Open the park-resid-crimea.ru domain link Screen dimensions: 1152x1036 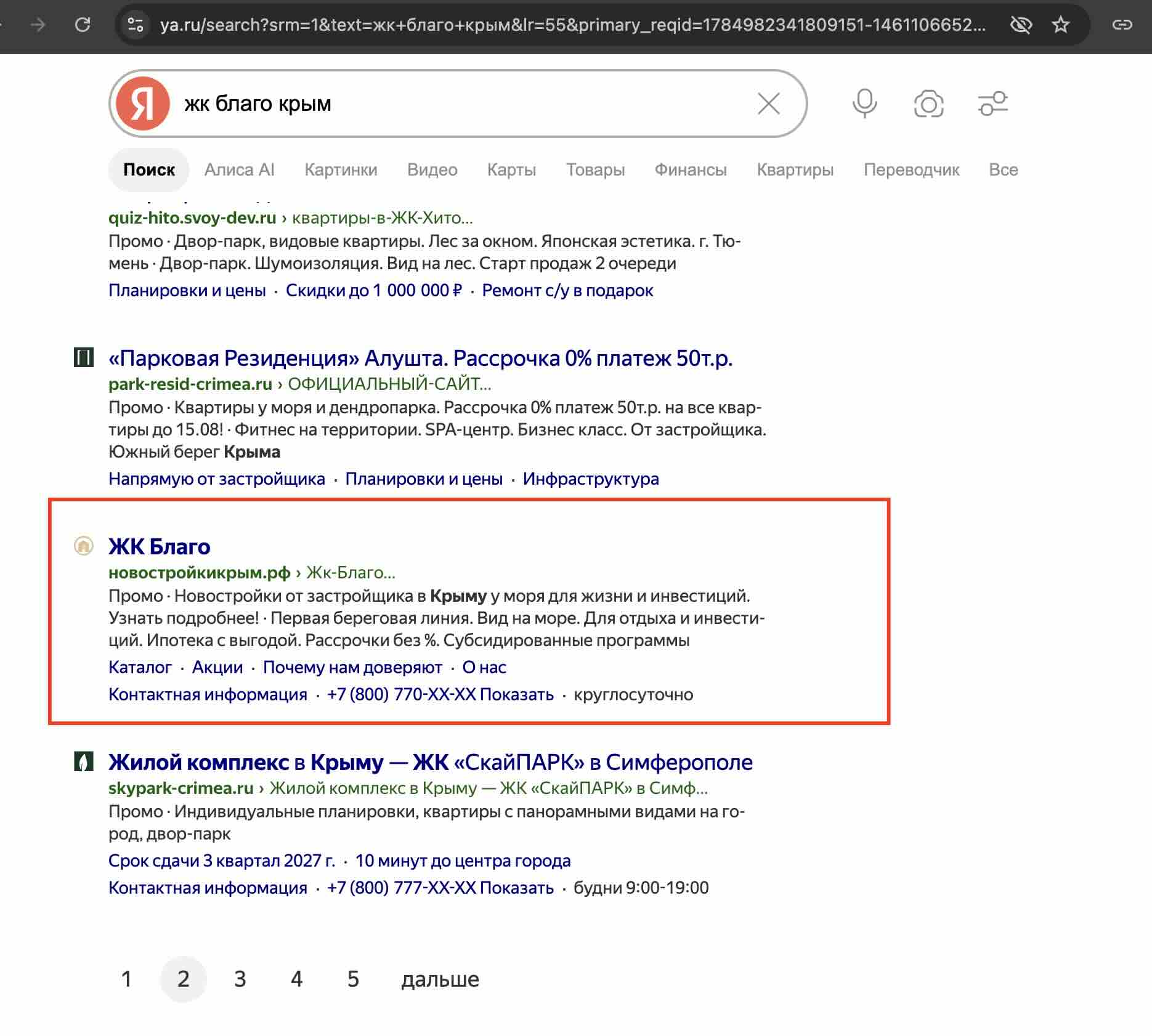[190, 384]
